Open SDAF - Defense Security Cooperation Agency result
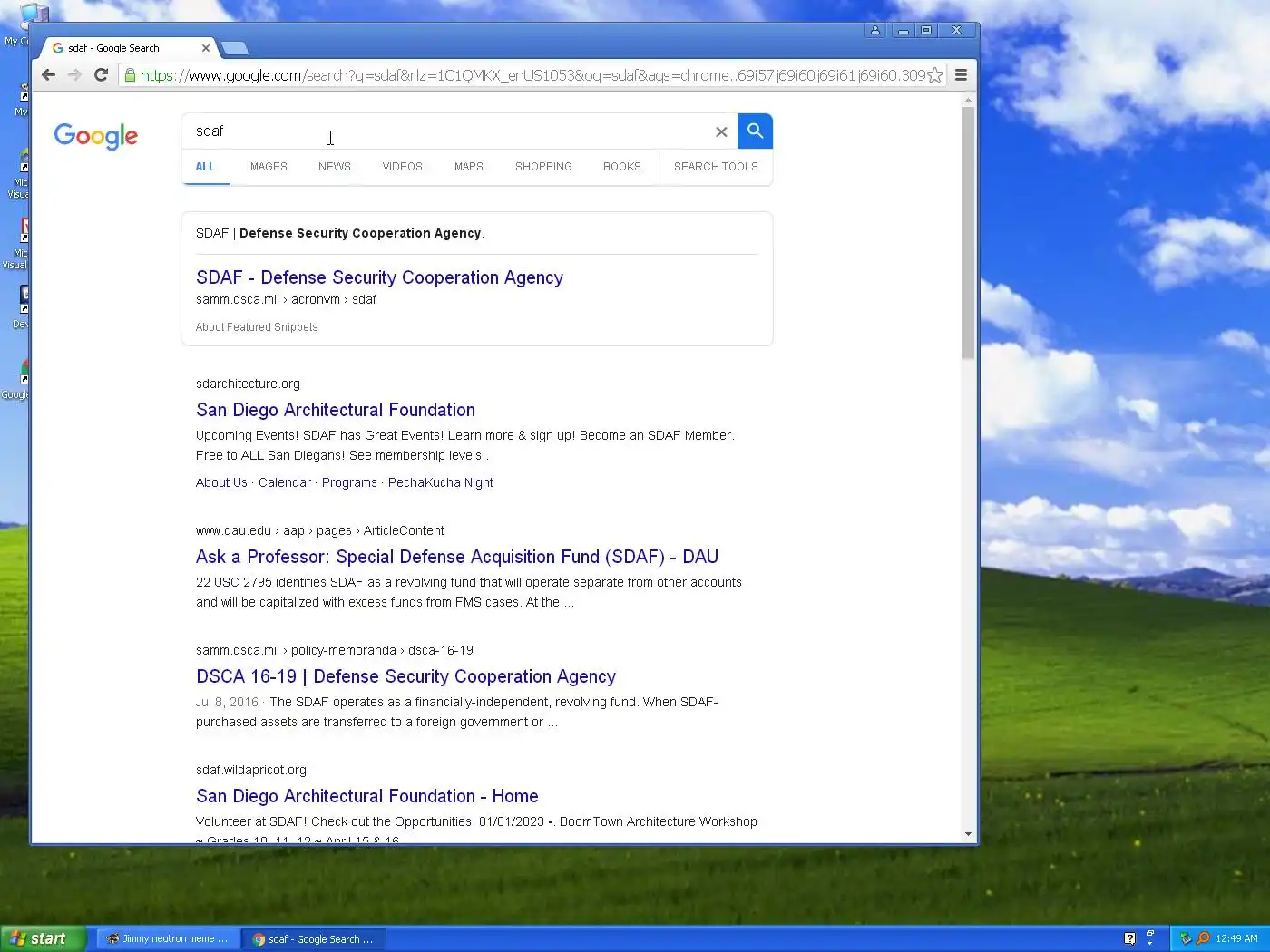This screenshot has width=1270, height=952. coord(379,277)
